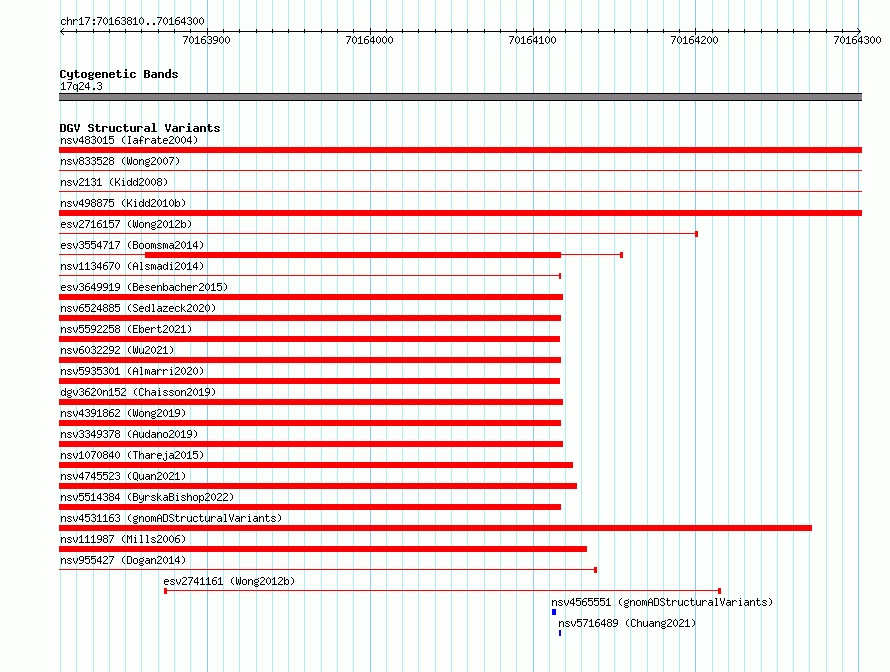
Task: Select the red bar for nsv498875
Action: (460, 213)
